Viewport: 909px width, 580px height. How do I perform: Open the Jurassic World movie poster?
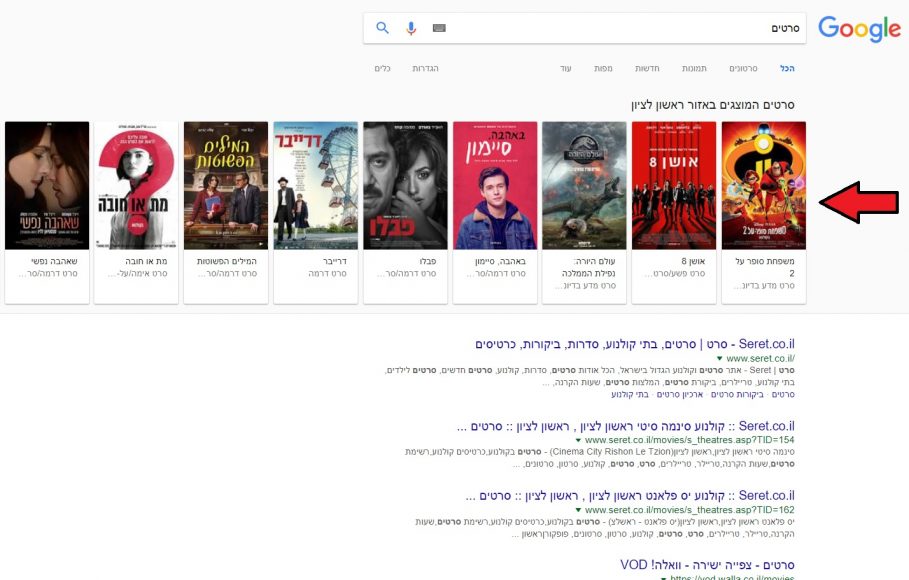(584, 185)
